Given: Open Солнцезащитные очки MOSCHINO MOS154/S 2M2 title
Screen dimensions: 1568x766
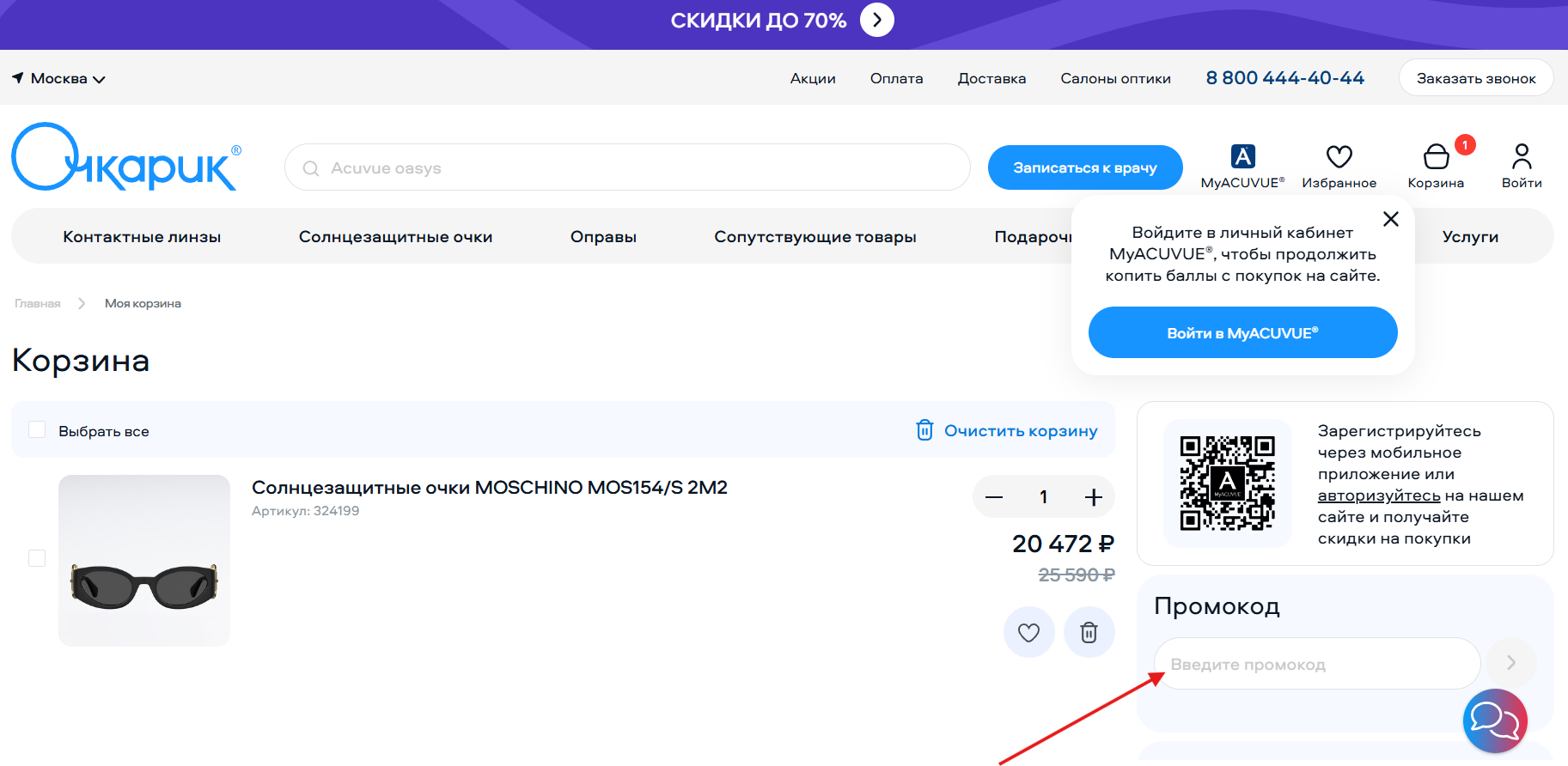Looking at the screenshot, I should 490,487.
